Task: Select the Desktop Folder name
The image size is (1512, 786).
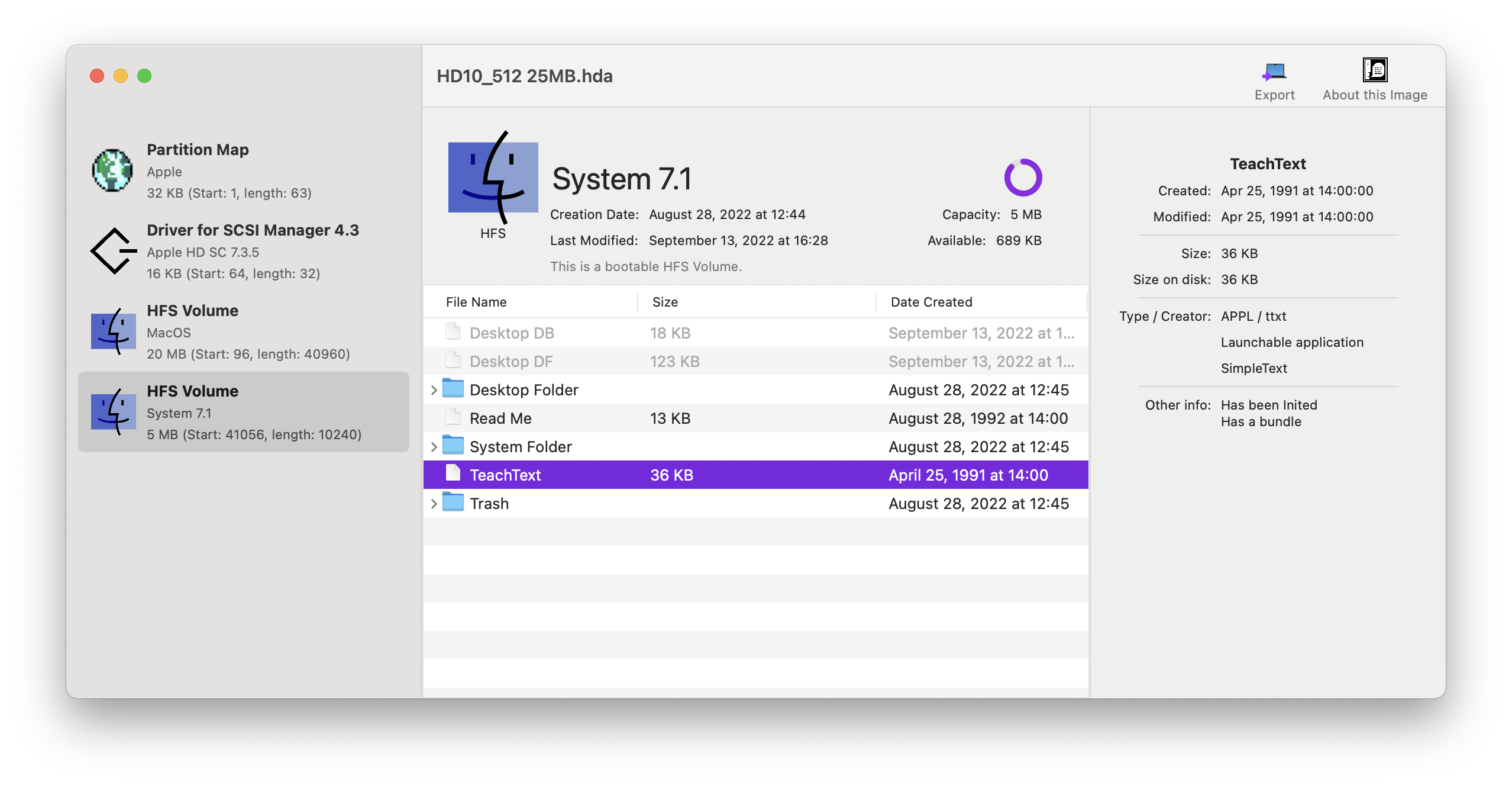Action: click(524, 390)
